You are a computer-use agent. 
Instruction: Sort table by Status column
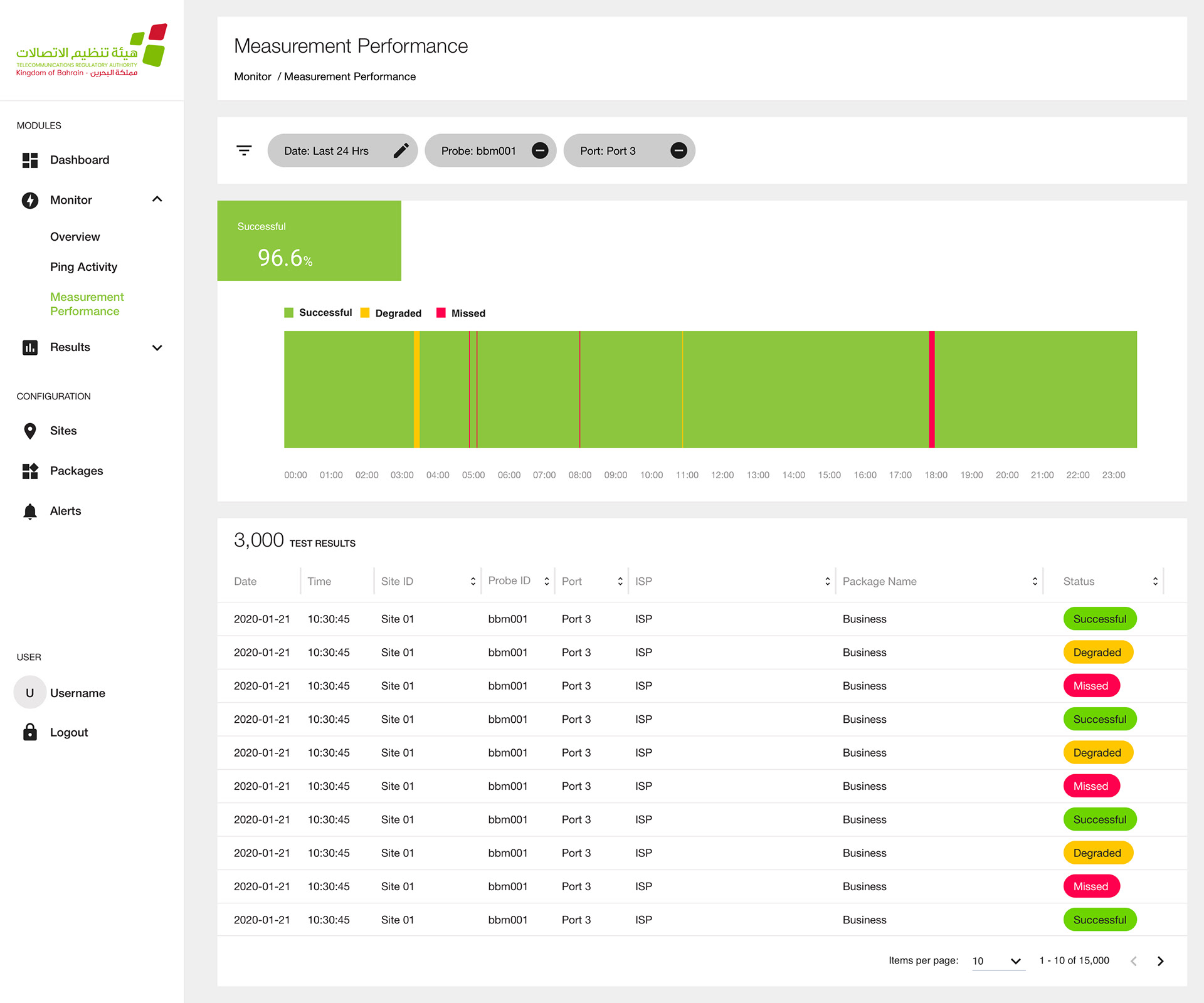(1154, 582)
